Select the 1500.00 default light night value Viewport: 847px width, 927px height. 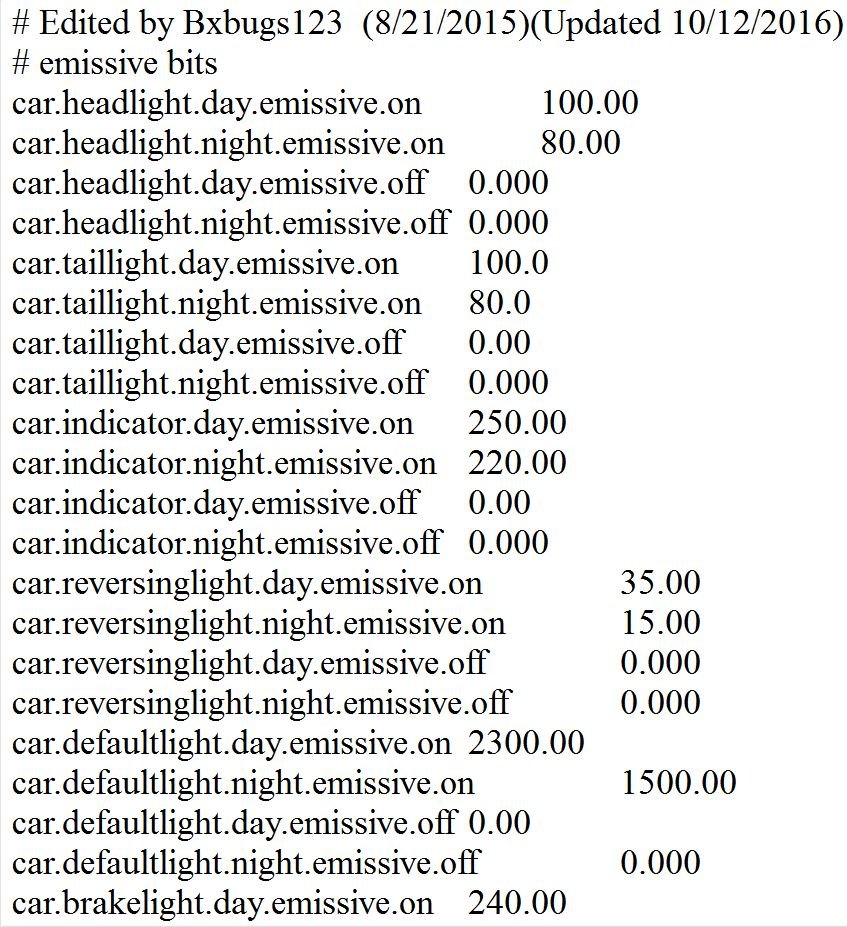tap(678, 784)
